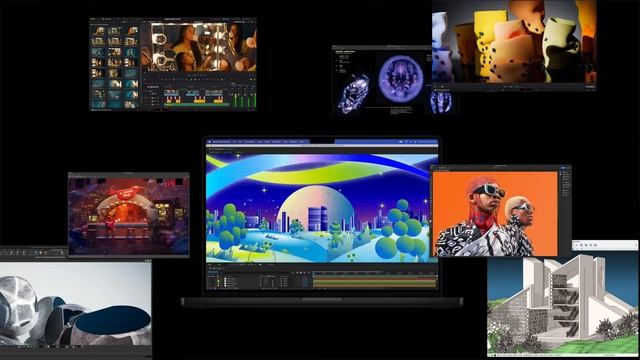Click the illustrated city composition preview on the laptop
Image resolution: width=640 pixels, height=360 pixels.
(322, 208)
